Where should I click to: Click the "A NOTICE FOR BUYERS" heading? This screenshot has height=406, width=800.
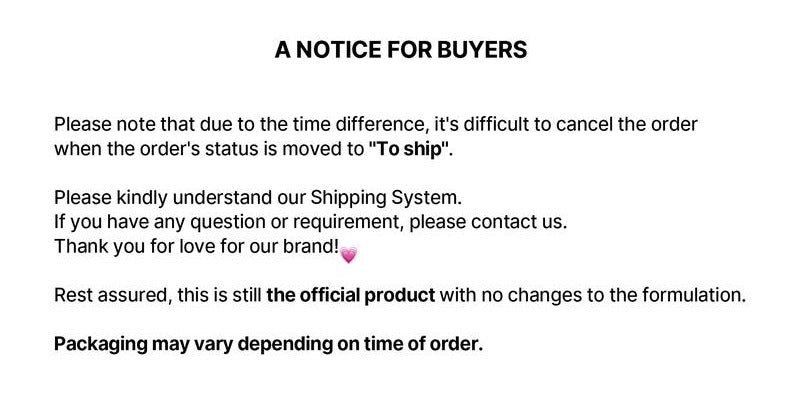[400, 50]
